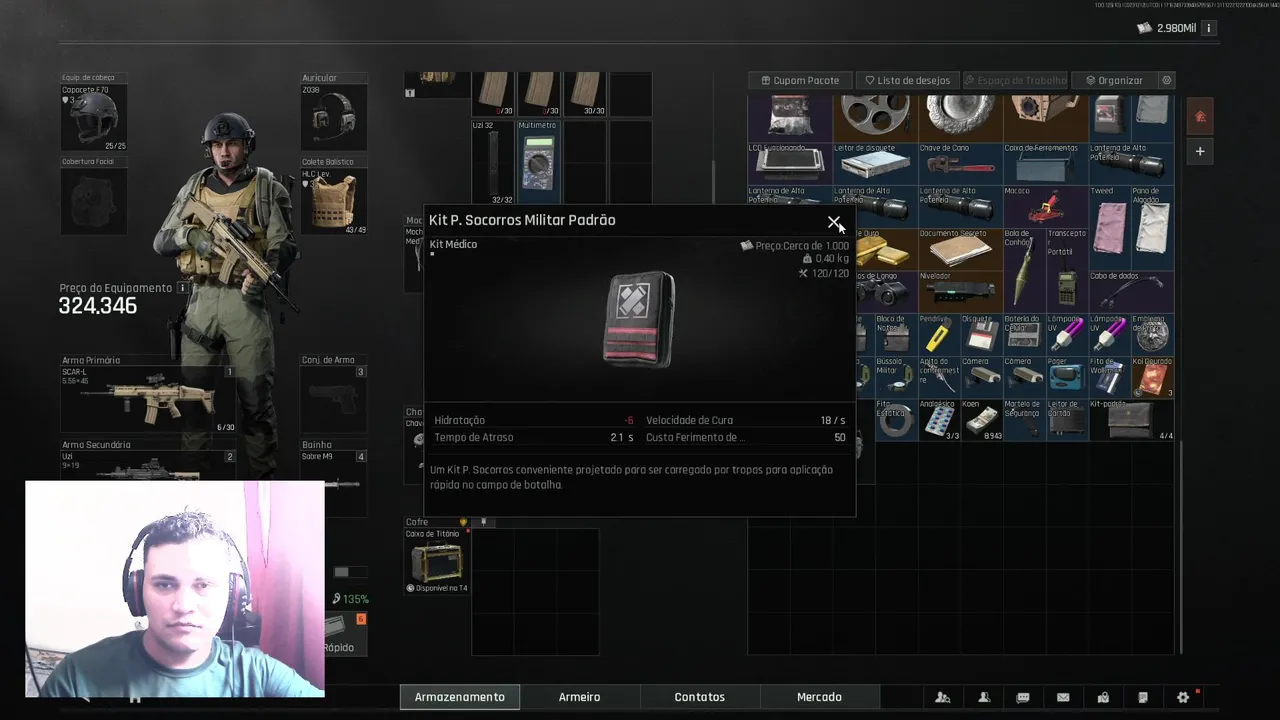
Task: Select the Nivelador item
Action: click(x=960, y=291)
